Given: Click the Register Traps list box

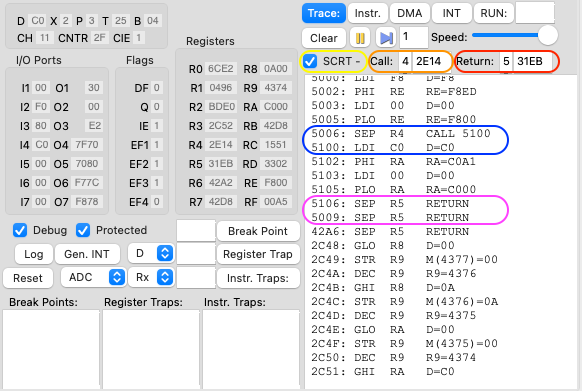Looking at the screenshot, I should click(x=151, y=349).
